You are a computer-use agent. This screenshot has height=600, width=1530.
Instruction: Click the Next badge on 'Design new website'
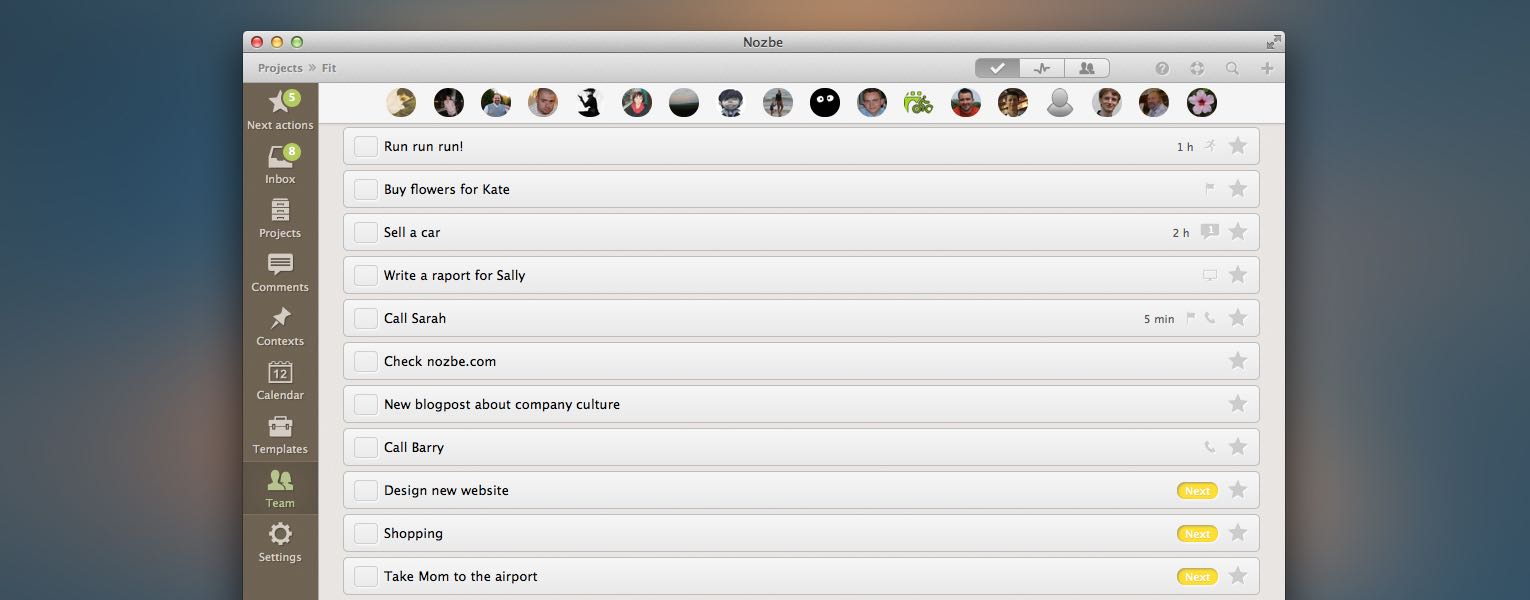(1197, 491)
